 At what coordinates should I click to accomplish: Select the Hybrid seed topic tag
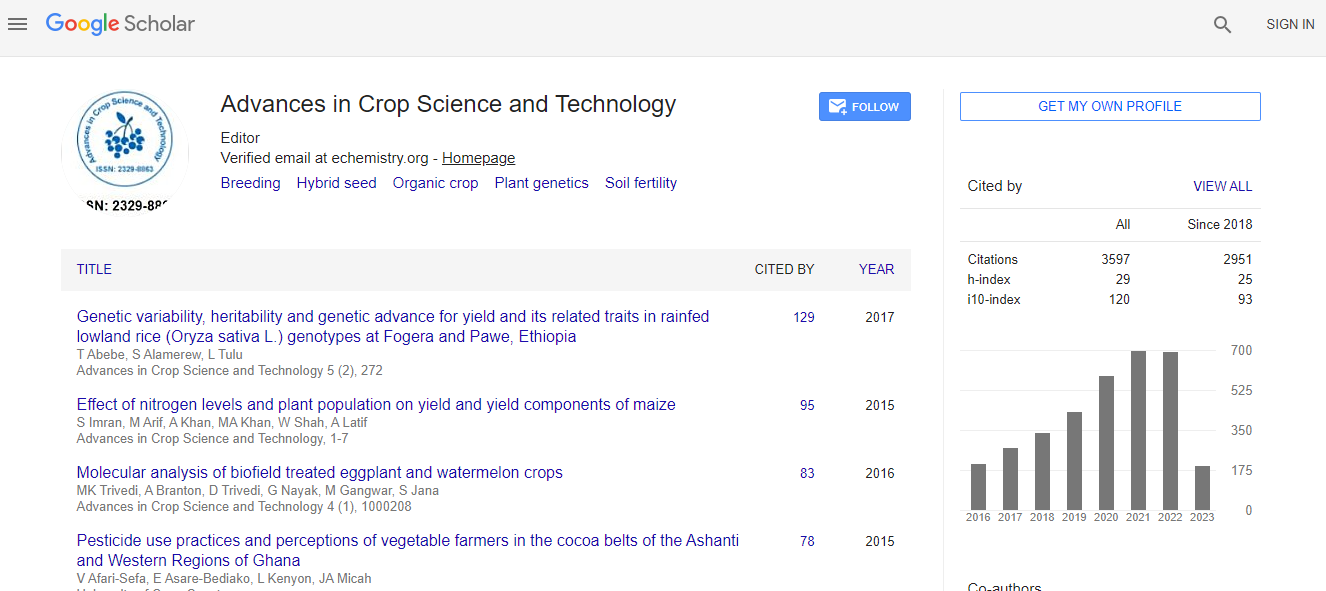(336, 183)
